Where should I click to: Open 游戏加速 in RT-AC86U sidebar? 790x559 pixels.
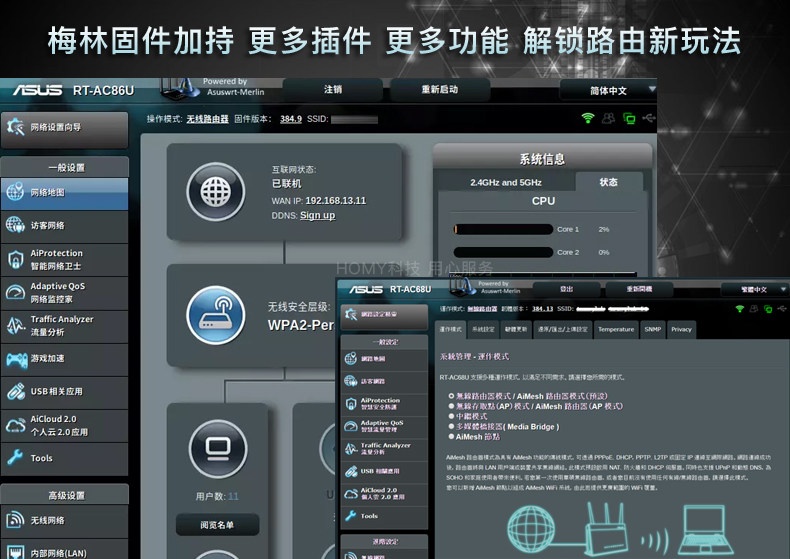click(64, 359)
